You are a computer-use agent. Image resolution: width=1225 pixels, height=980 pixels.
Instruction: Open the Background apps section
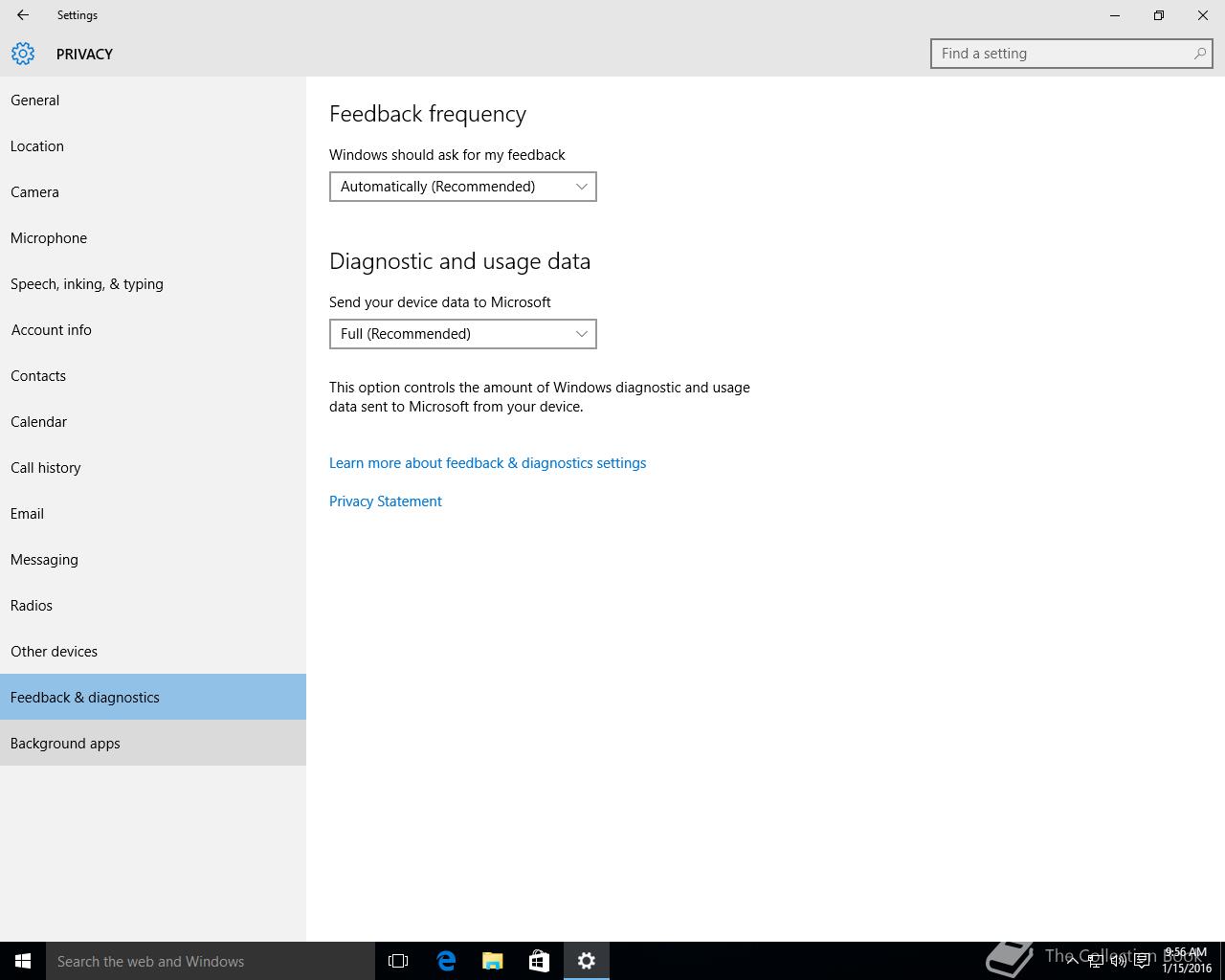pos(153,743)
